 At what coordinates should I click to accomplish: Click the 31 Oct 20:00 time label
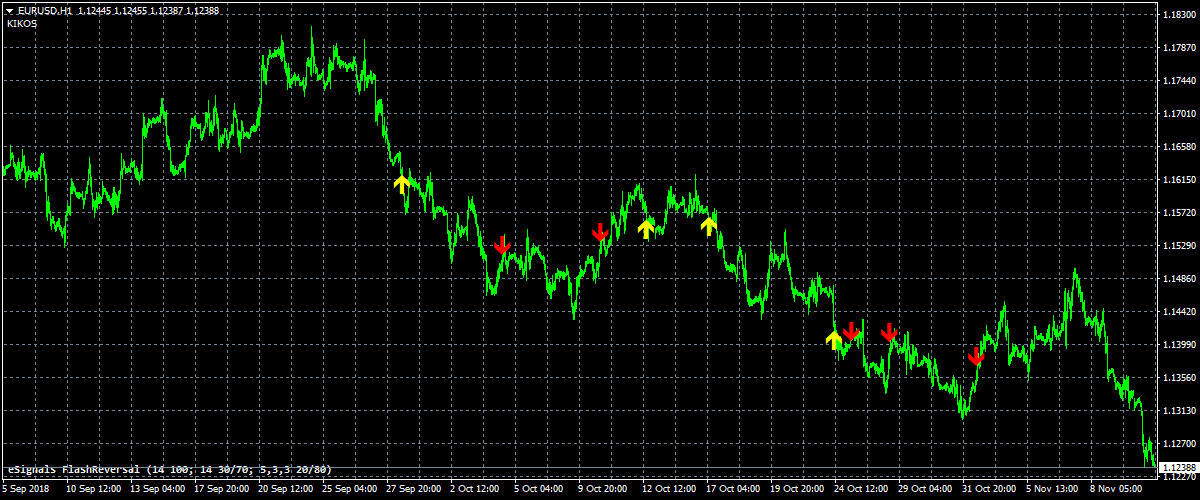990,490
